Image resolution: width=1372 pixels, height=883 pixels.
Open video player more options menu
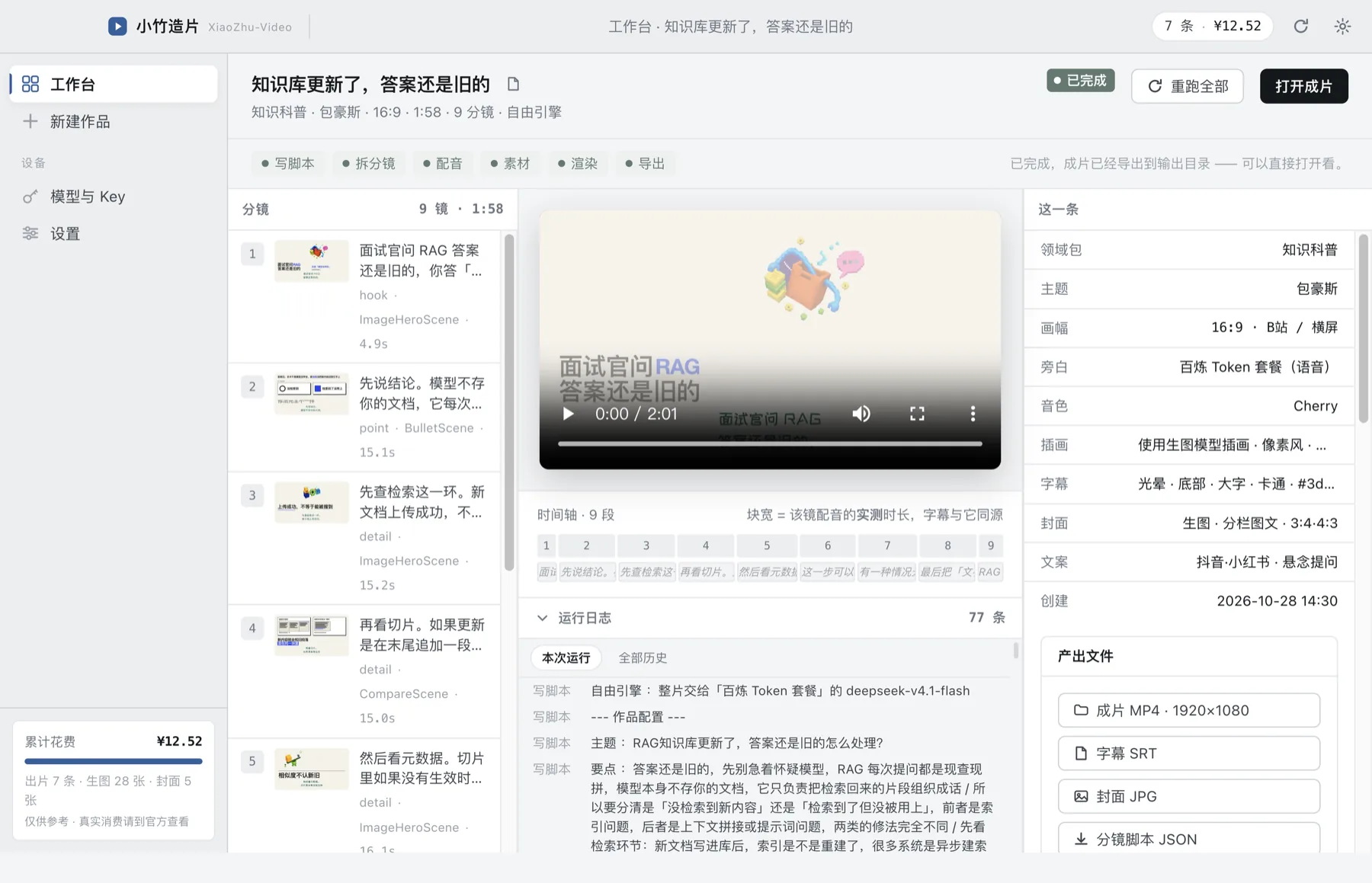(x=973, y=414)
